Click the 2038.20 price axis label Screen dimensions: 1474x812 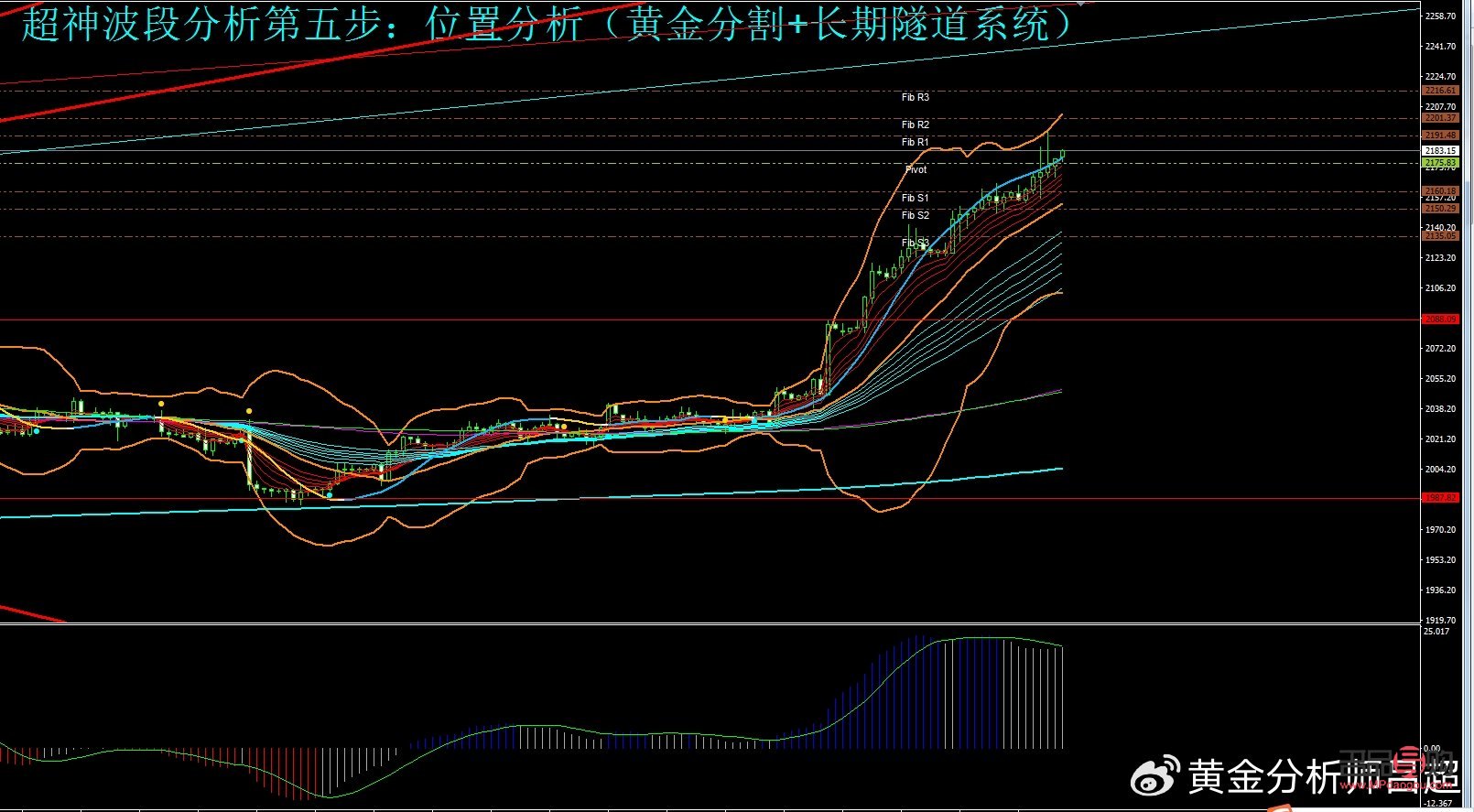click(x=1440, y=408)
